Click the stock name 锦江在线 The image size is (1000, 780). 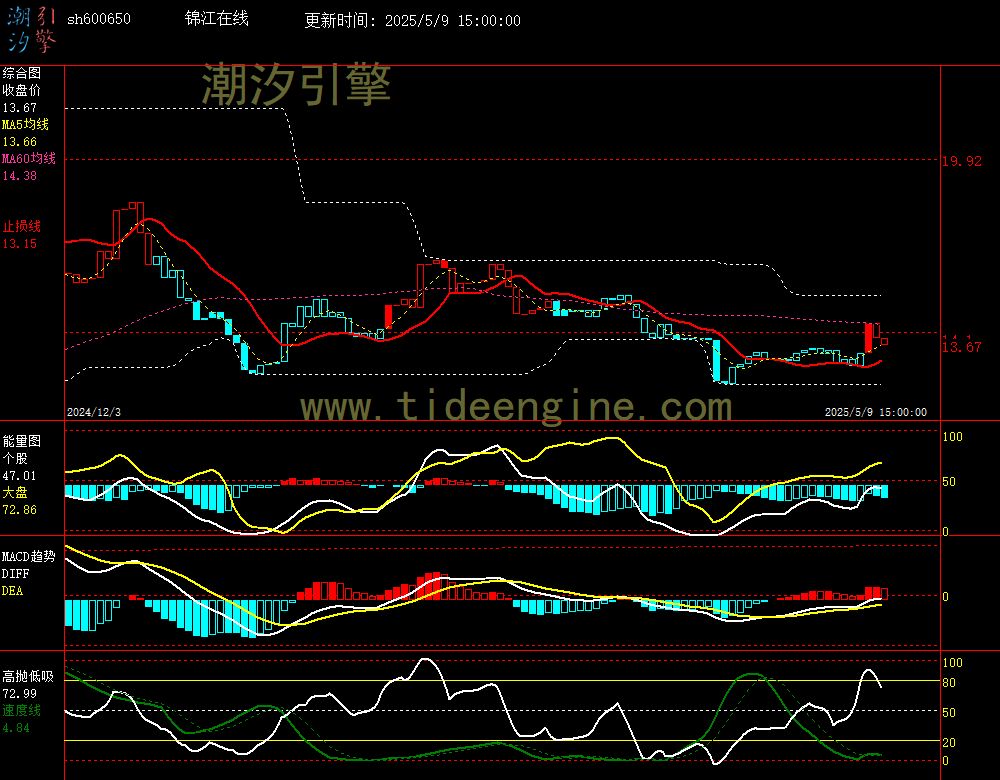[x=216, y=18]
